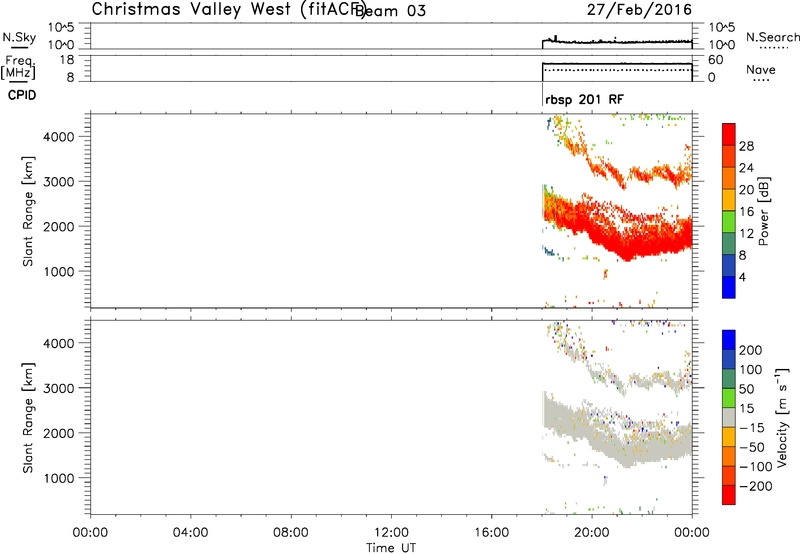This screenshot has width=800, height=554.
Task: Click the 'Time UT' axis label
Action: [391, 548]
